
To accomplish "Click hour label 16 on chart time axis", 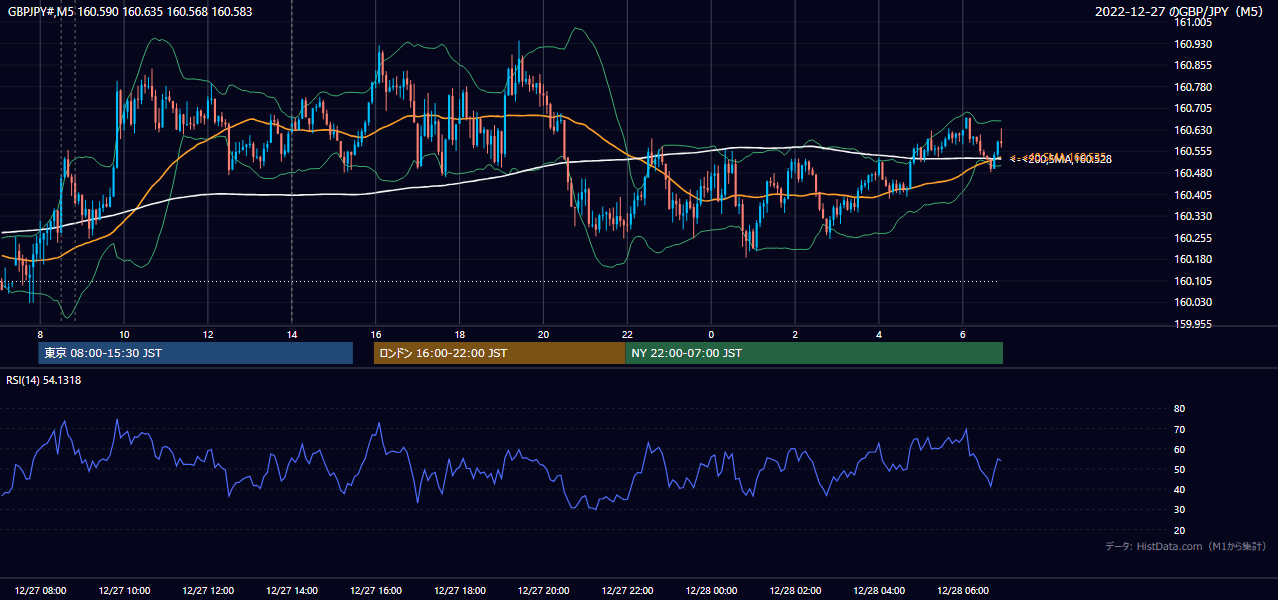I will click(x=376, y=334).
